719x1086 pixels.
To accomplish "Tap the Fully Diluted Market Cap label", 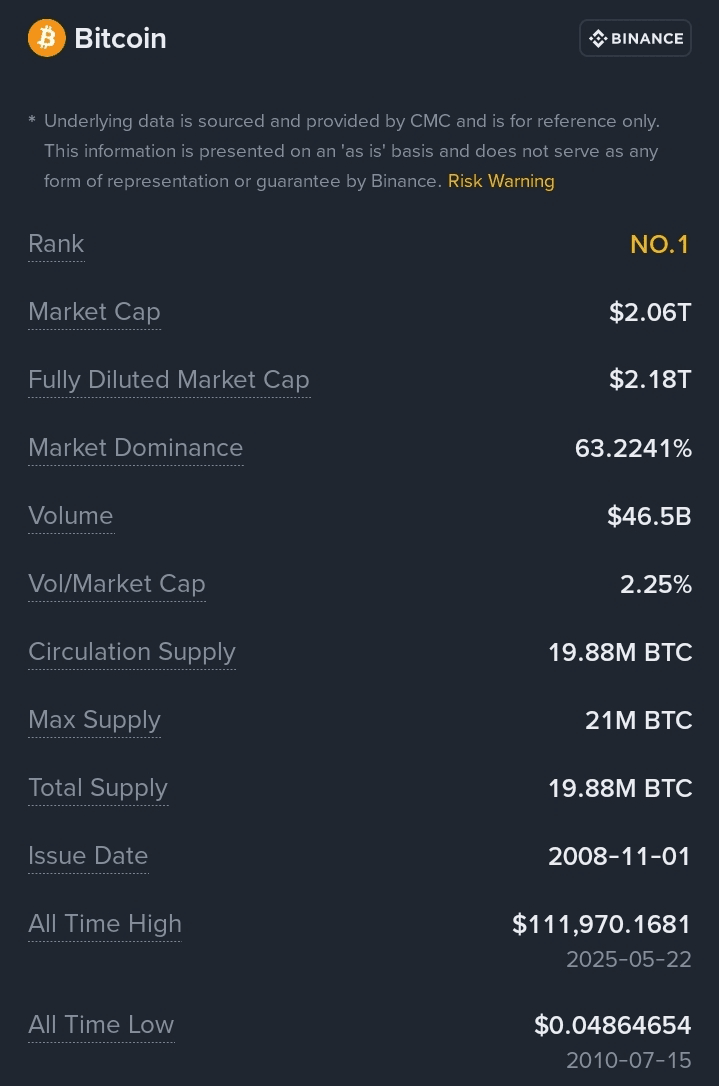I will click(169, 380).
